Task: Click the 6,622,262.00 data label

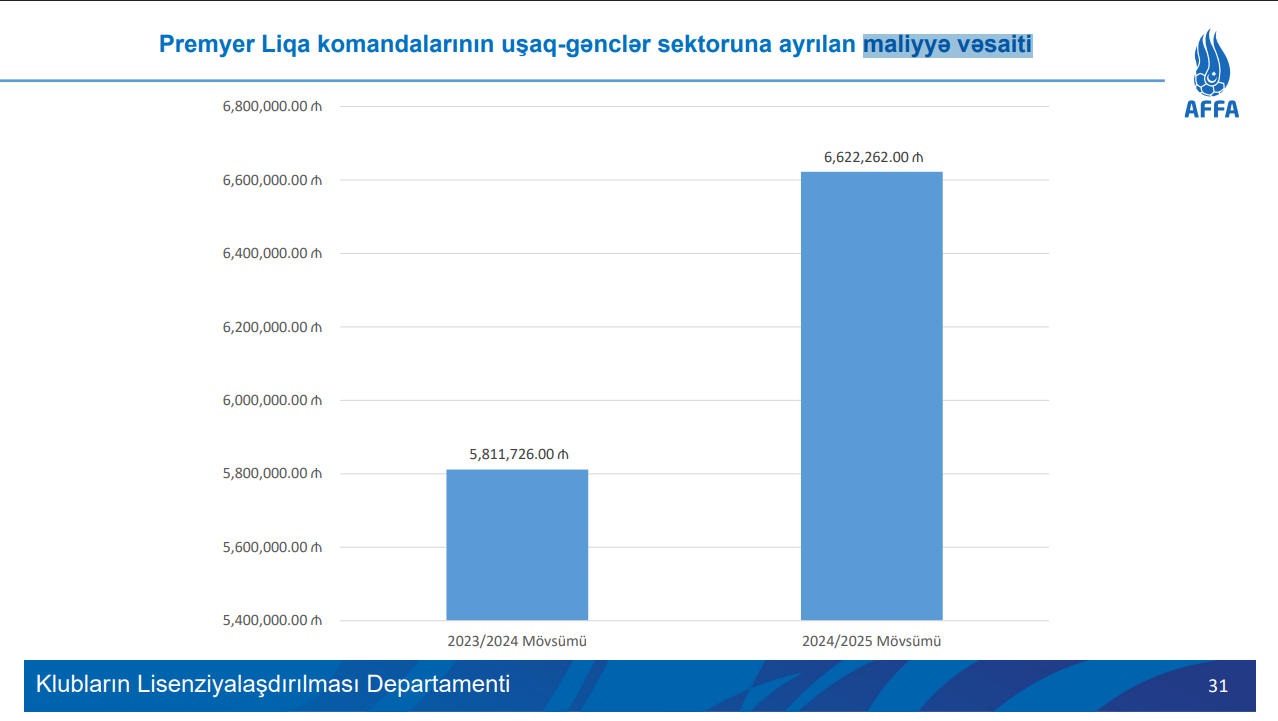Action: (873, 157)
